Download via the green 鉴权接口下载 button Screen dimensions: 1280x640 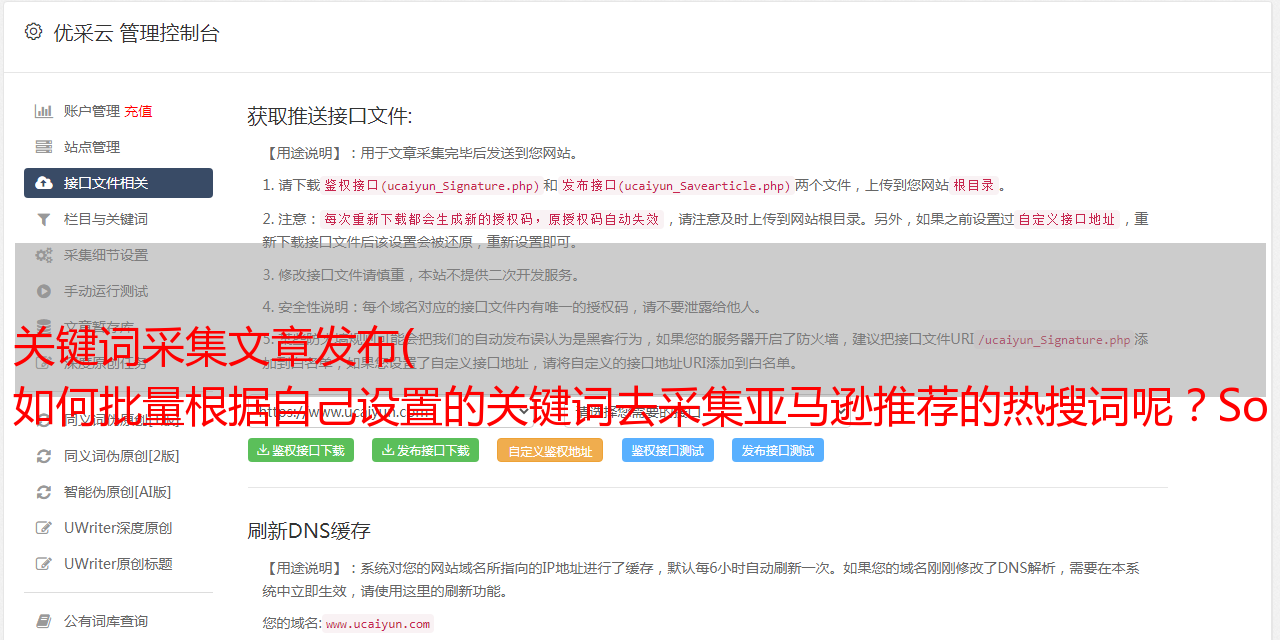[301, 450]
